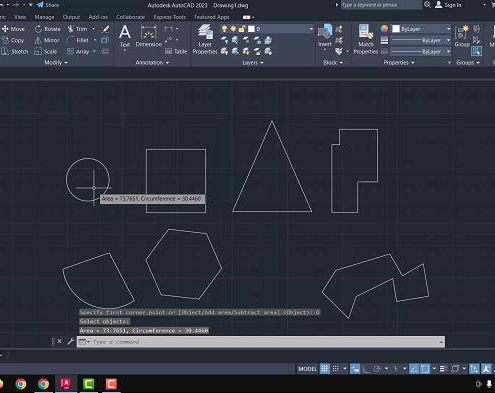
Task: Toggle ortho mode in status bar
Action: tap(366, 369)
